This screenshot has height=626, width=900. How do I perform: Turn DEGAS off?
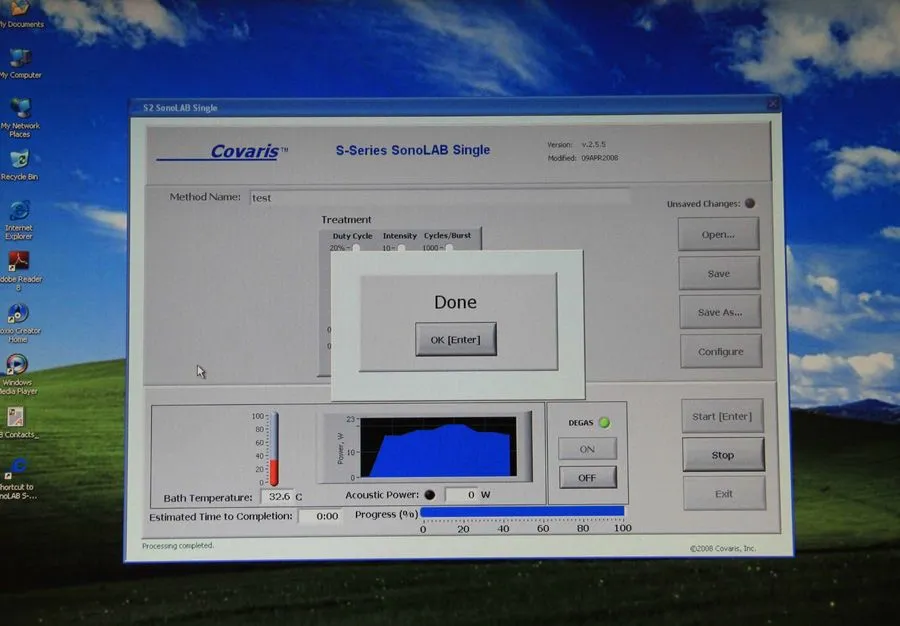588,477
